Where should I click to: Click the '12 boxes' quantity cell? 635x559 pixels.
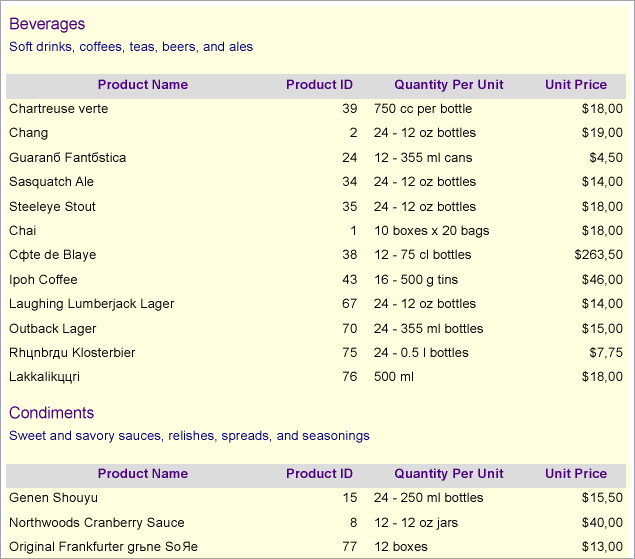pyautogui.click(x=401, y=547)
